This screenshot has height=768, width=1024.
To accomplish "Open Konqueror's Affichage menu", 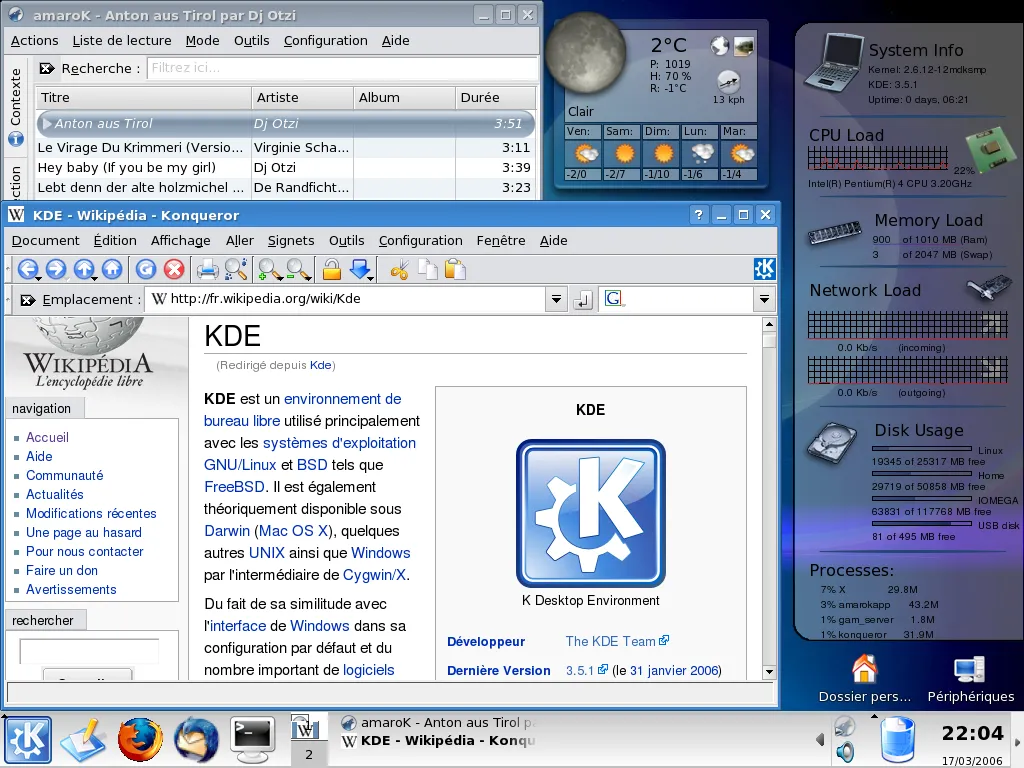I will [180, 240].
